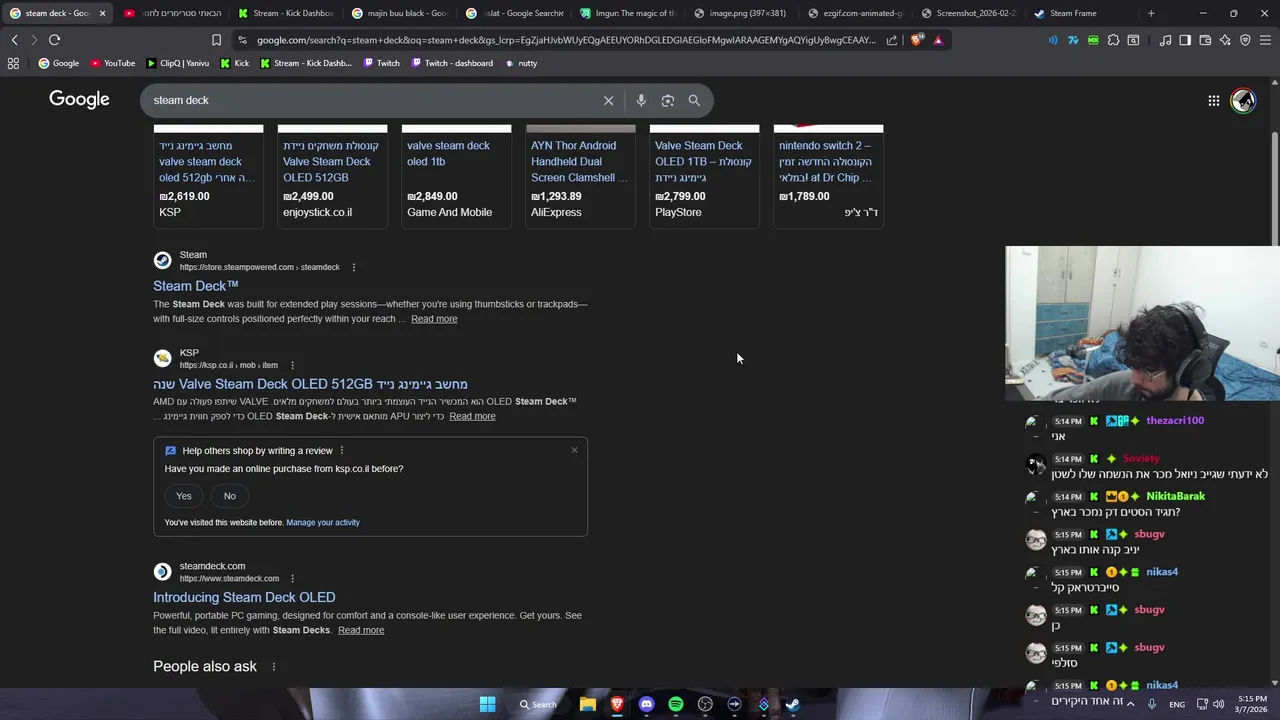This screenshot has height=720, width=1280.
Task: Open bookmarks apps grid icon
Action: pyautogui.click(x=13, y=63)
